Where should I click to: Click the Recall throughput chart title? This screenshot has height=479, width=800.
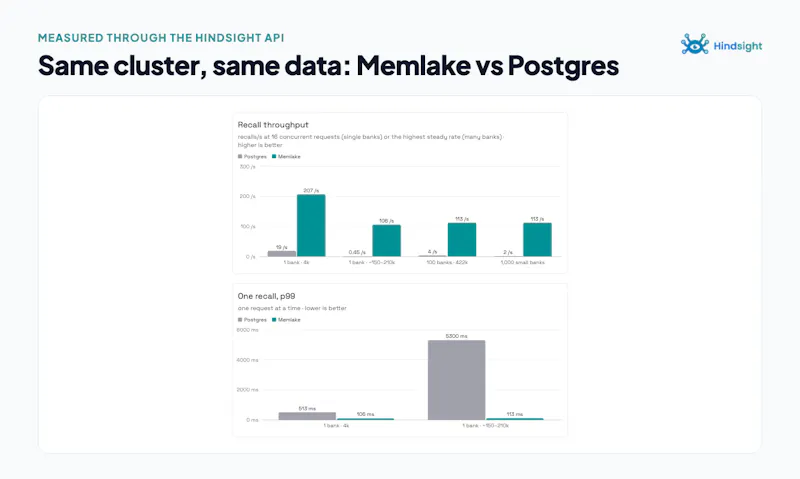(273, 124)
